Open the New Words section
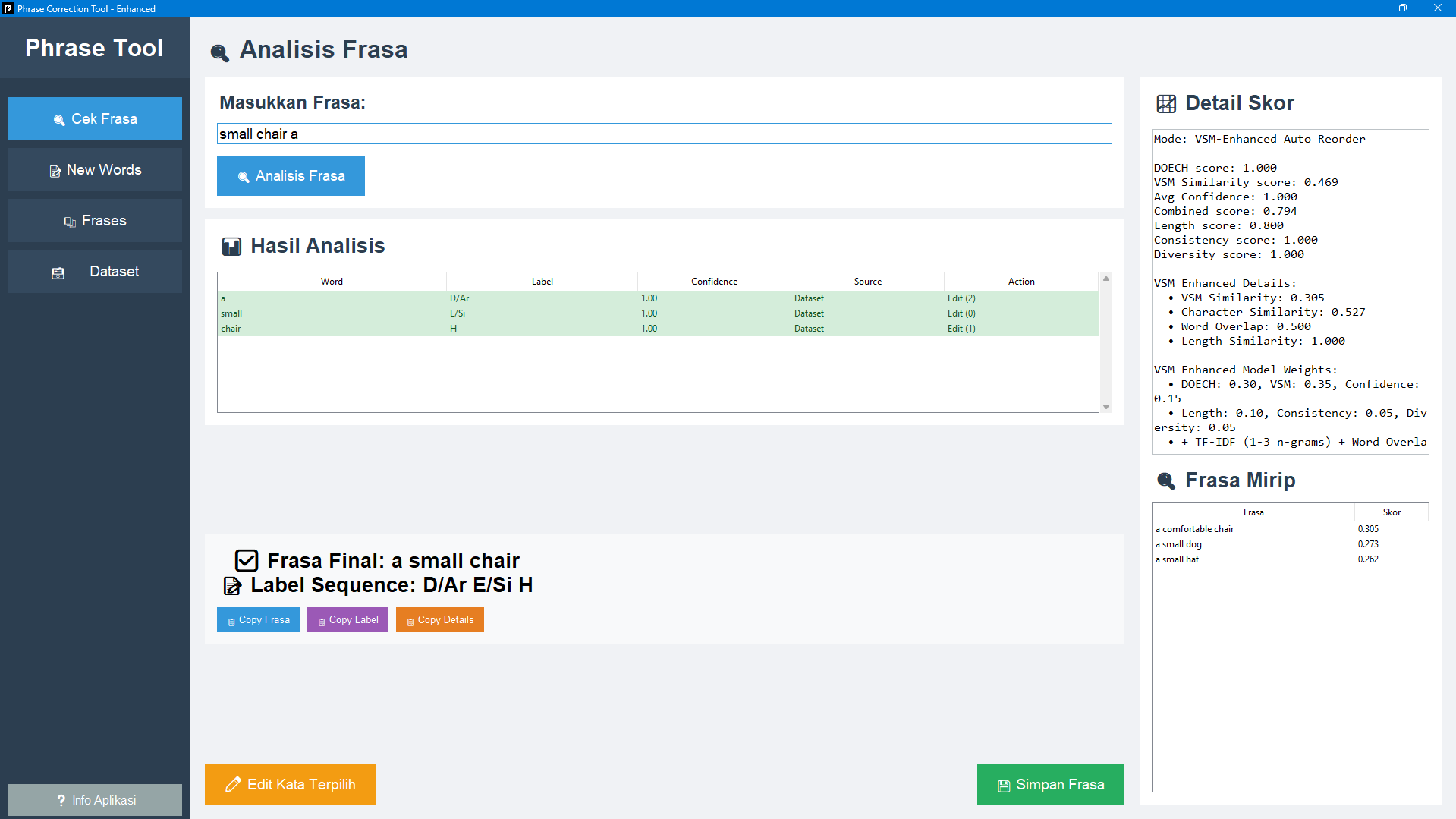 pyautogui.click(x=94, y=169)
